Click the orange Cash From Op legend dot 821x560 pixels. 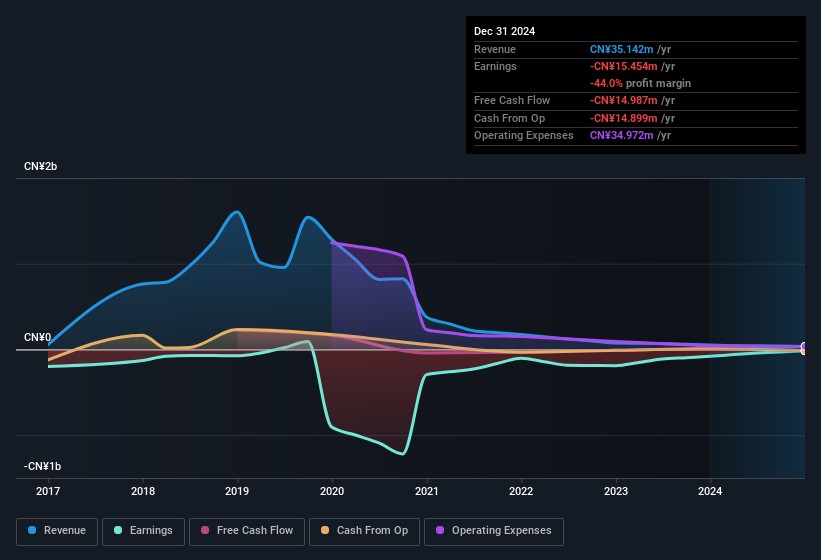pos(326,531)
